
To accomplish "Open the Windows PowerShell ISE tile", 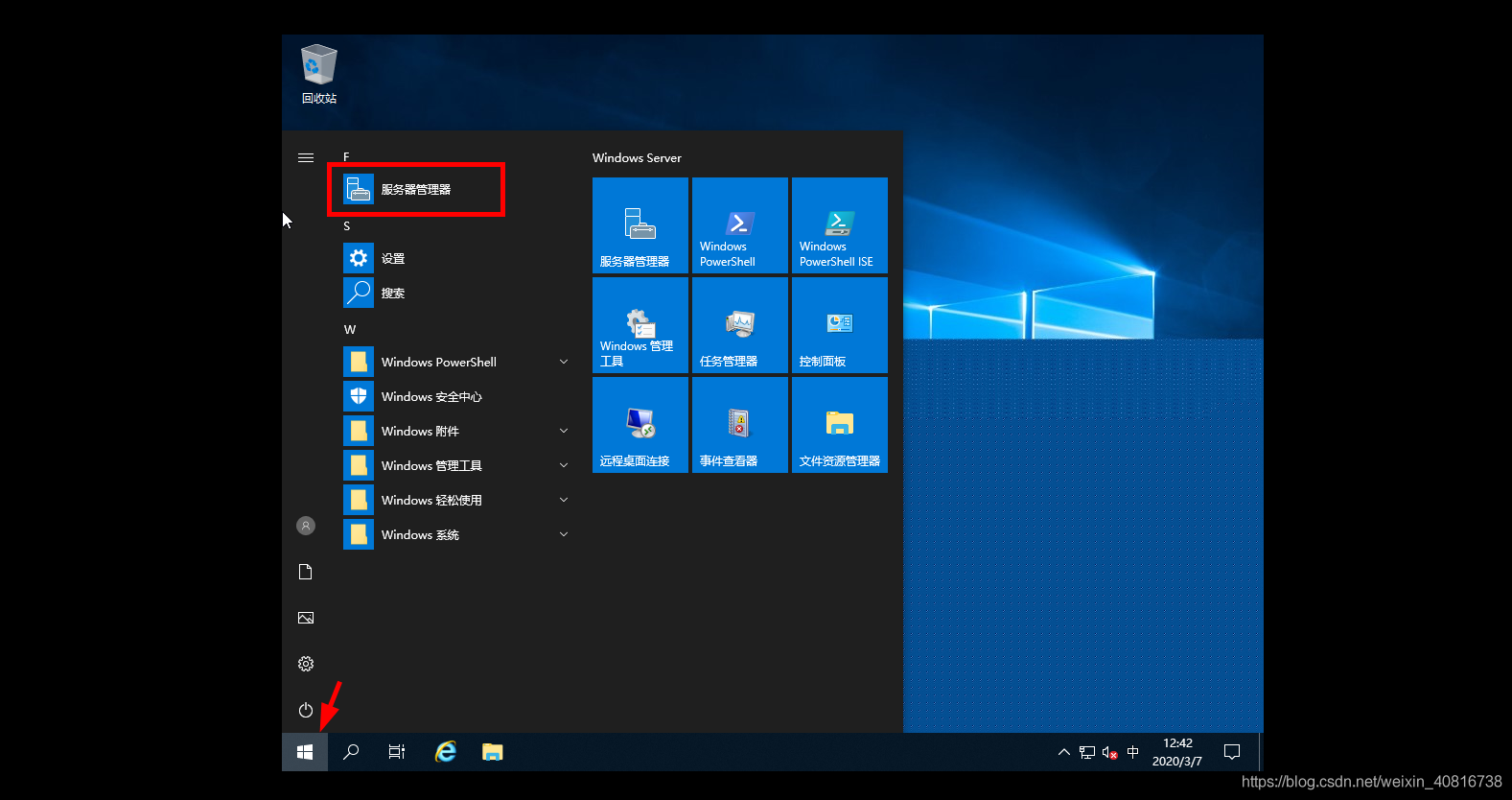I will 839,225.
